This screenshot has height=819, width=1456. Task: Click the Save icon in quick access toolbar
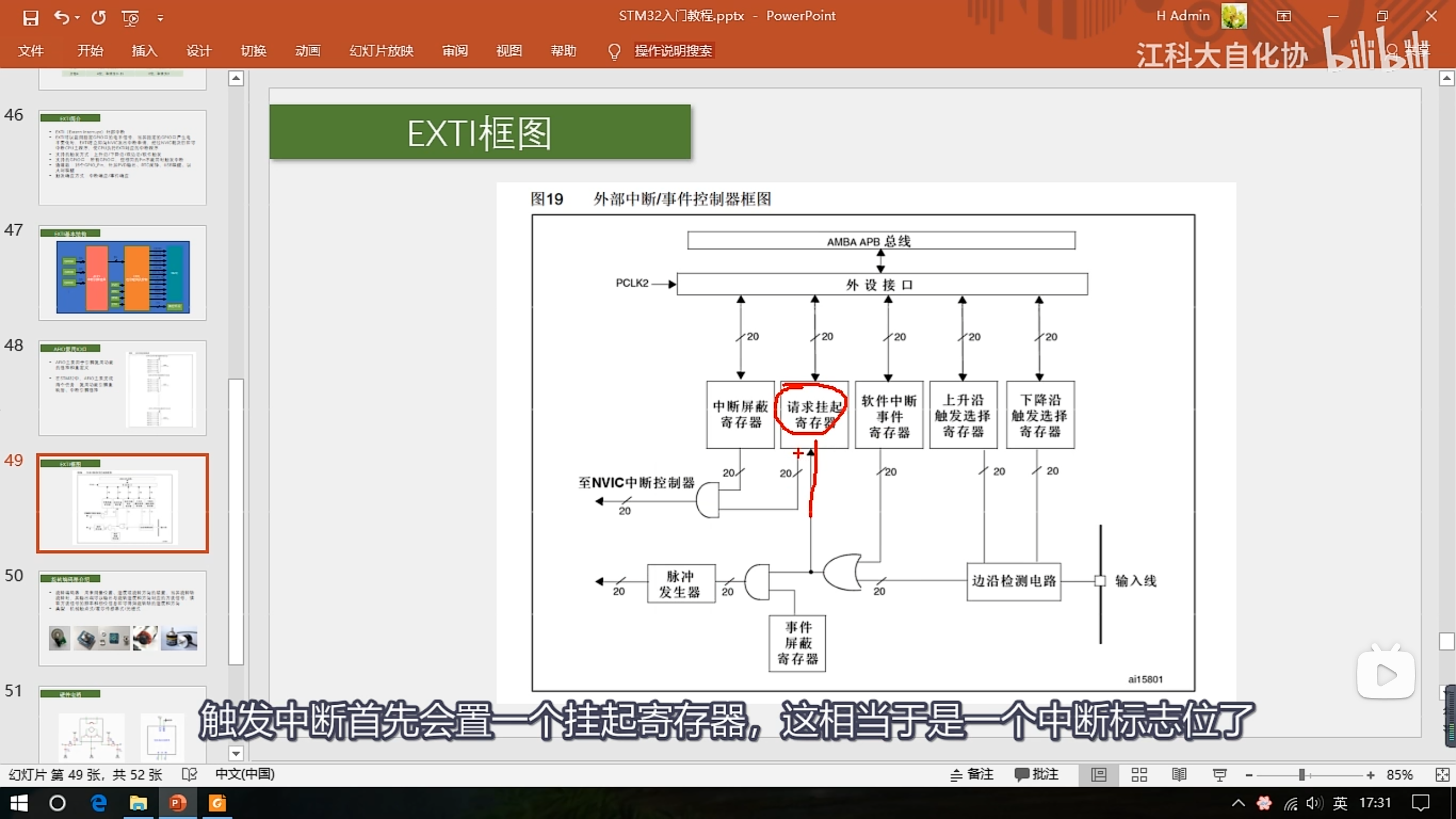click(x=31, y=18)
